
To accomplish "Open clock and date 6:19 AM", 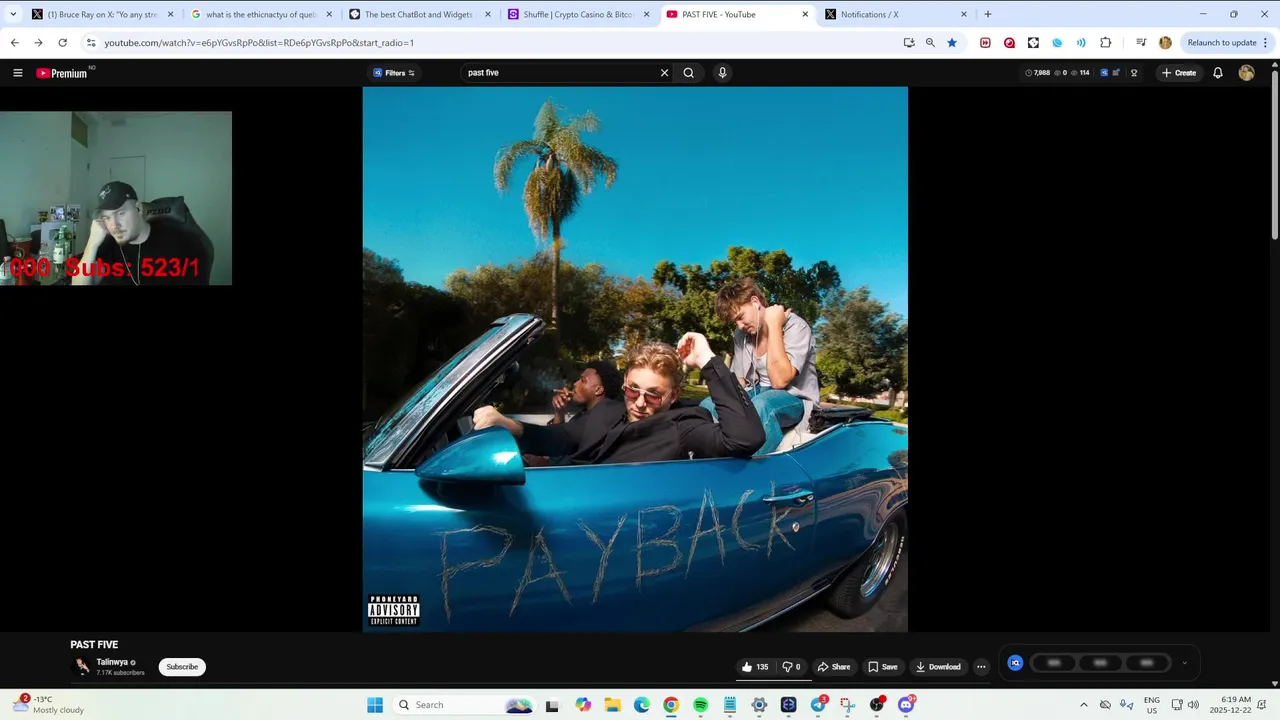I will click(1230, 705).
